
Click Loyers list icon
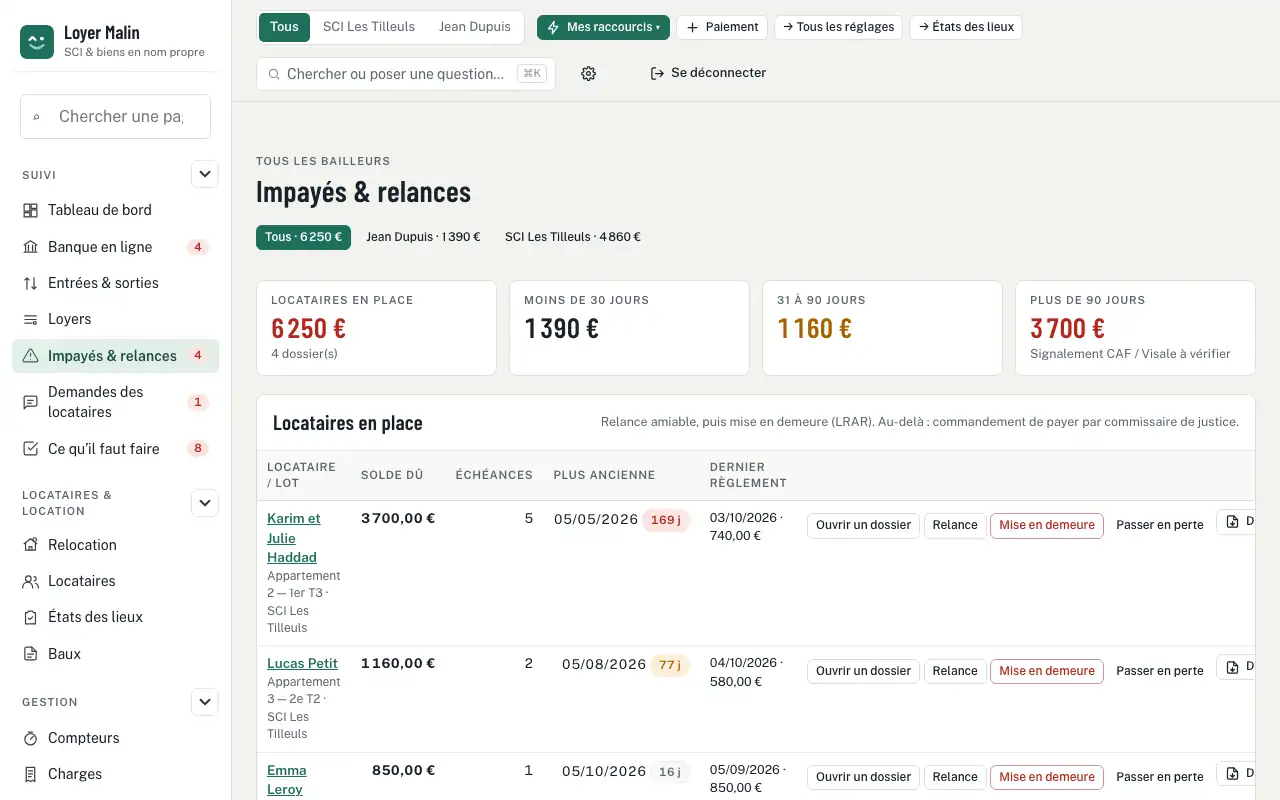point(30,319)
